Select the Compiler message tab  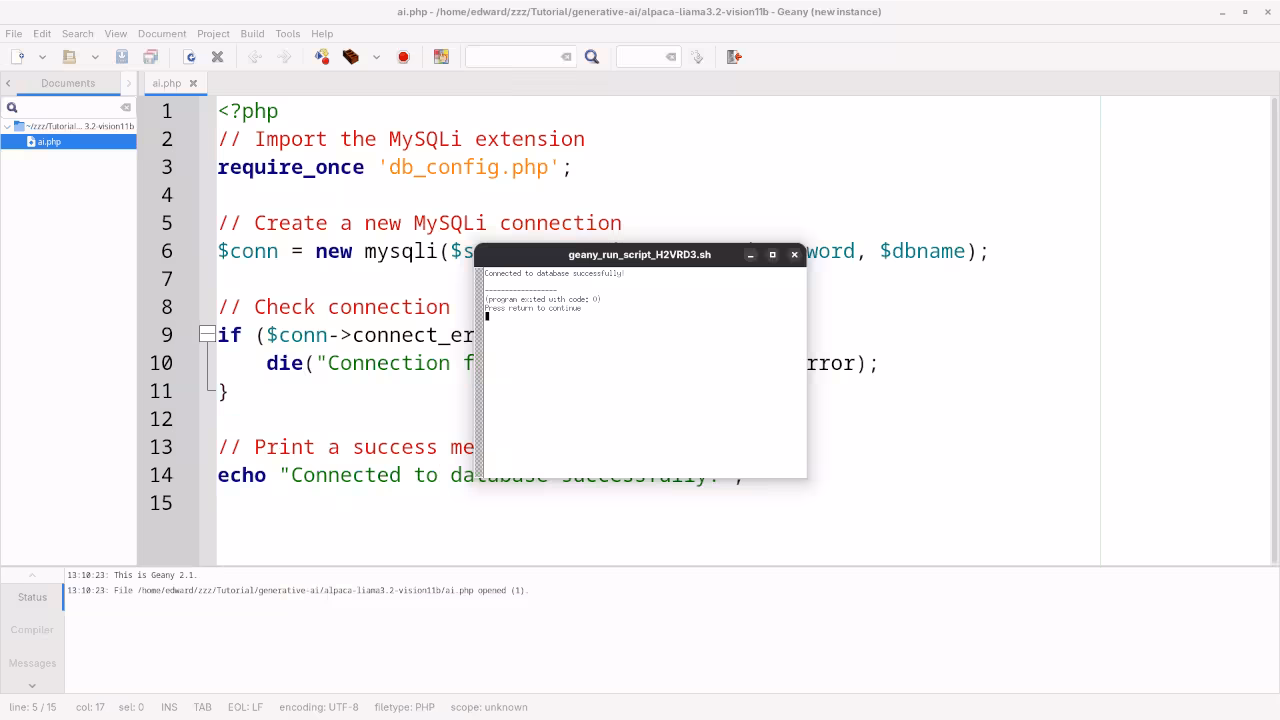tap(32, 630)
